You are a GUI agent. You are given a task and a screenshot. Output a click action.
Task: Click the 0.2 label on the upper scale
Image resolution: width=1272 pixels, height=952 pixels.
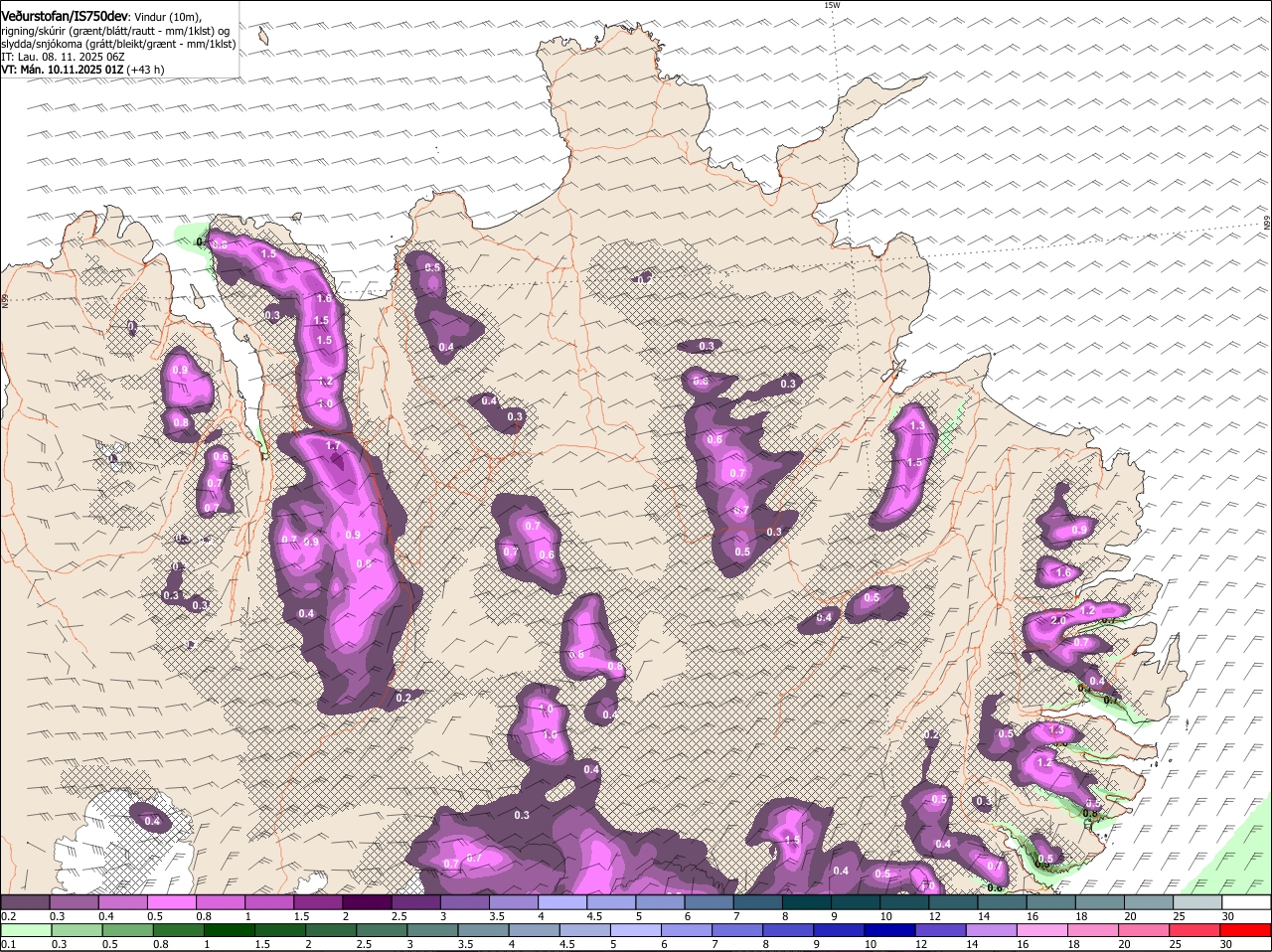tap(8, 916)
